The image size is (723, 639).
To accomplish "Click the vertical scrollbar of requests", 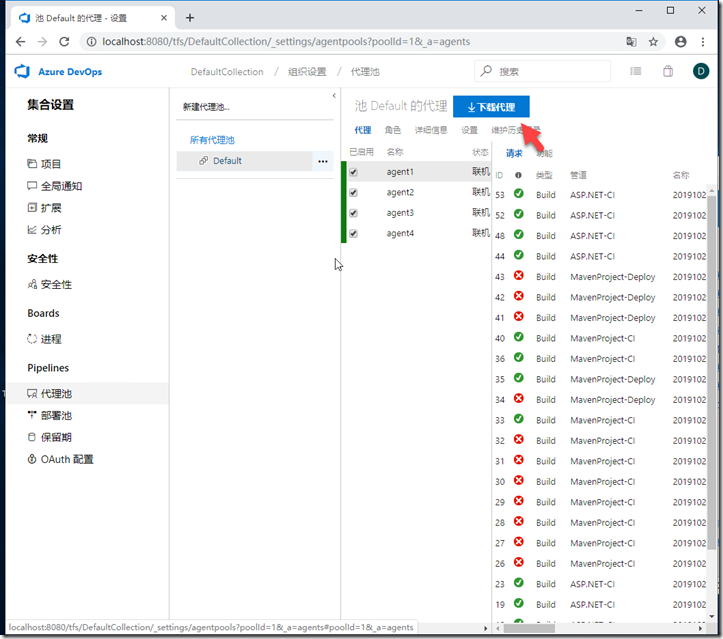I will click(x=712, y=371).
